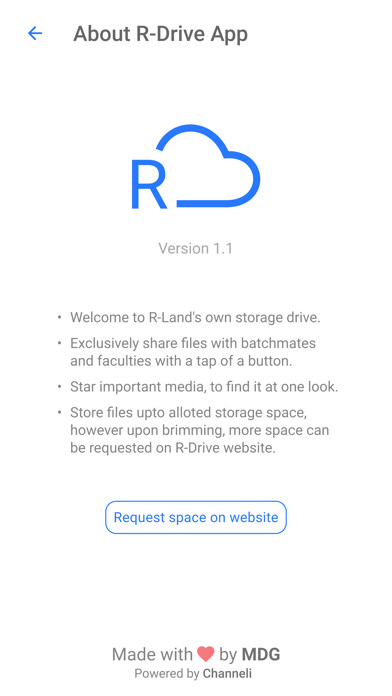This screenshot has width=392, height=696.
Task: Click the Powered by Channeli text
Action: click(x=193, y=674)
